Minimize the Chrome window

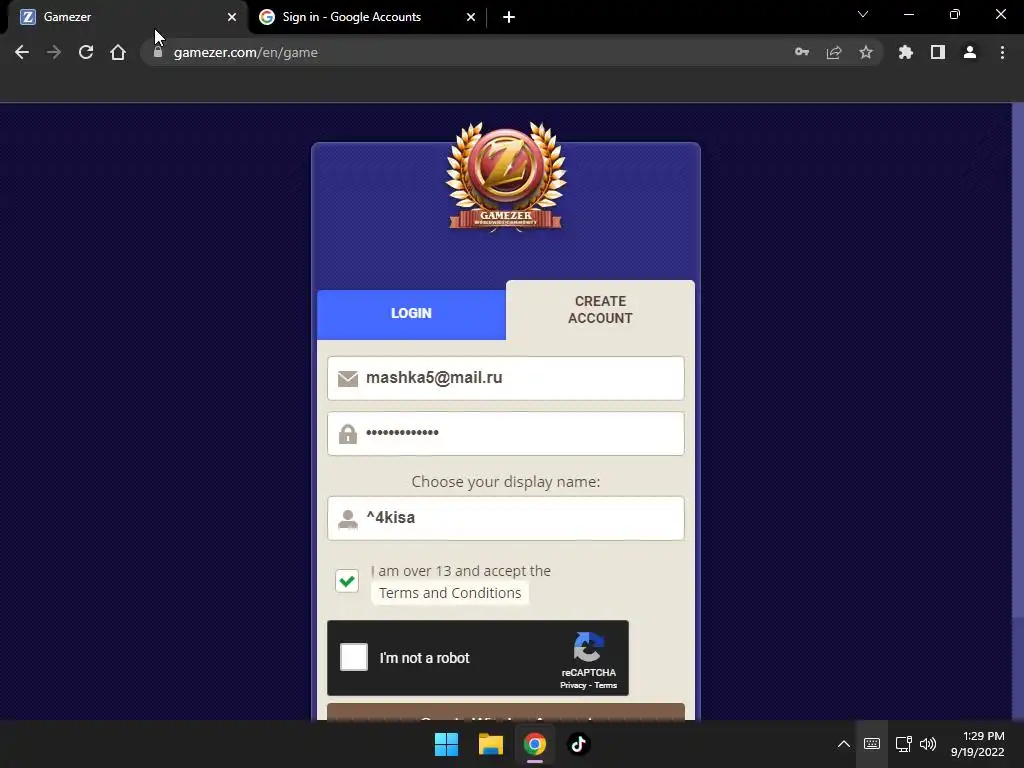coord(908,14)
